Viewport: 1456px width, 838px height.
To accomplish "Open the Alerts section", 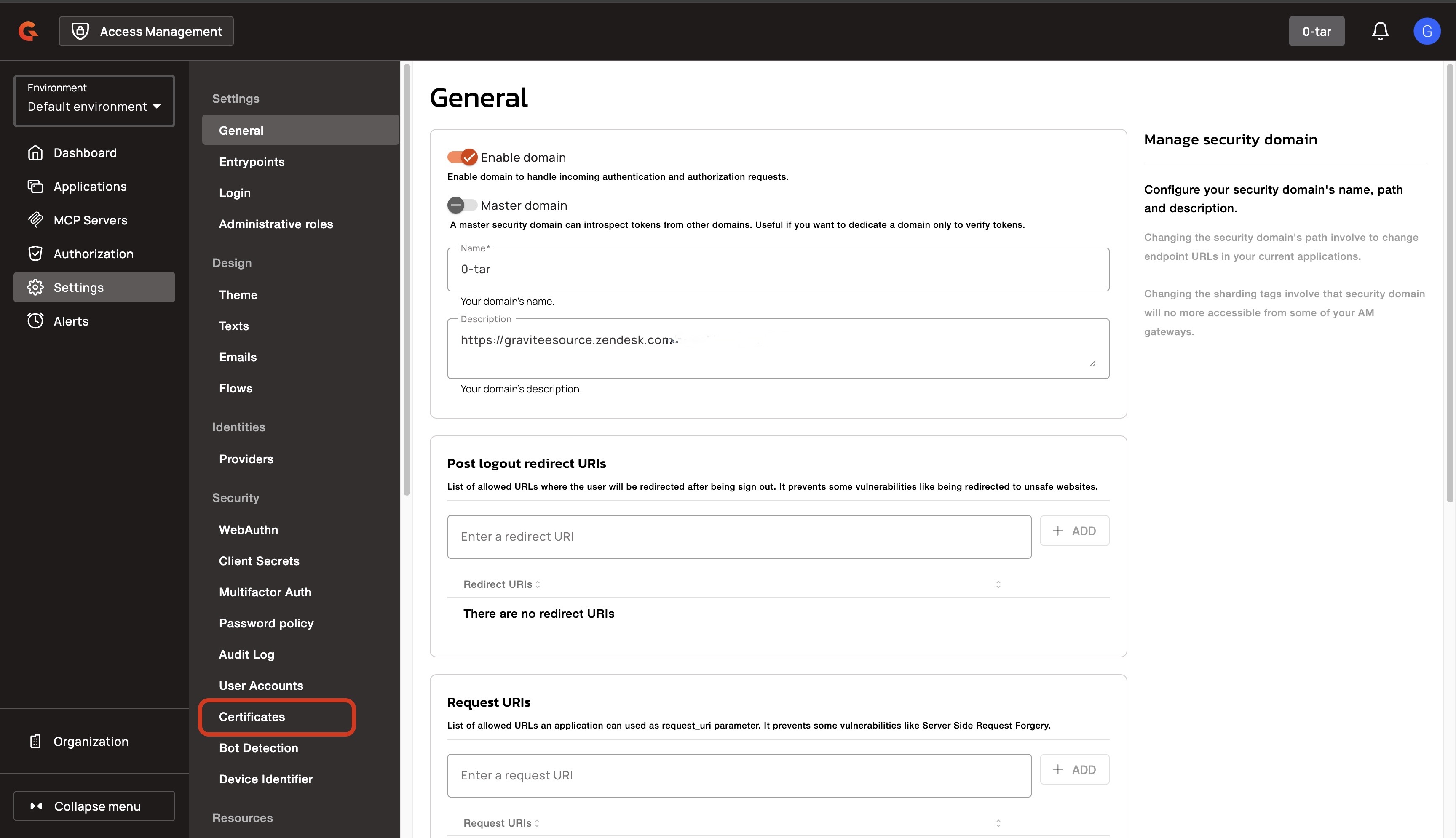I will [x=71, y=320].
